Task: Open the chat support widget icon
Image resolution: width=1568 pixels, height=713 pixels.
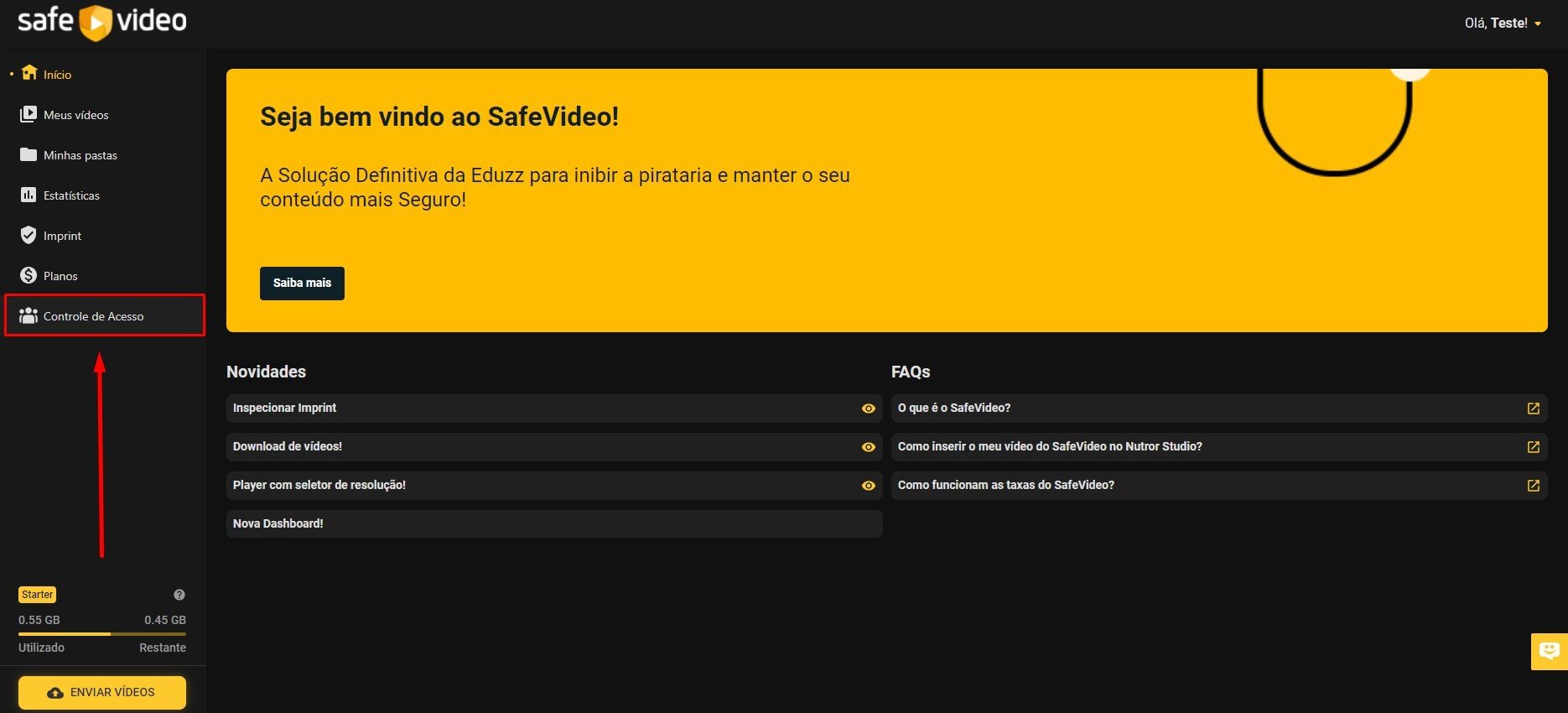Action: [1549, 651]
